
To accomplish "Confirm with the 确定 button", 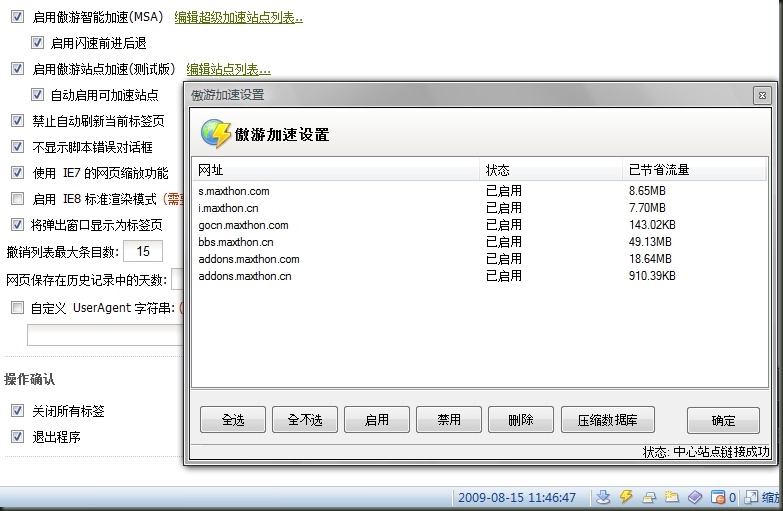I will [x=723, y=420].
